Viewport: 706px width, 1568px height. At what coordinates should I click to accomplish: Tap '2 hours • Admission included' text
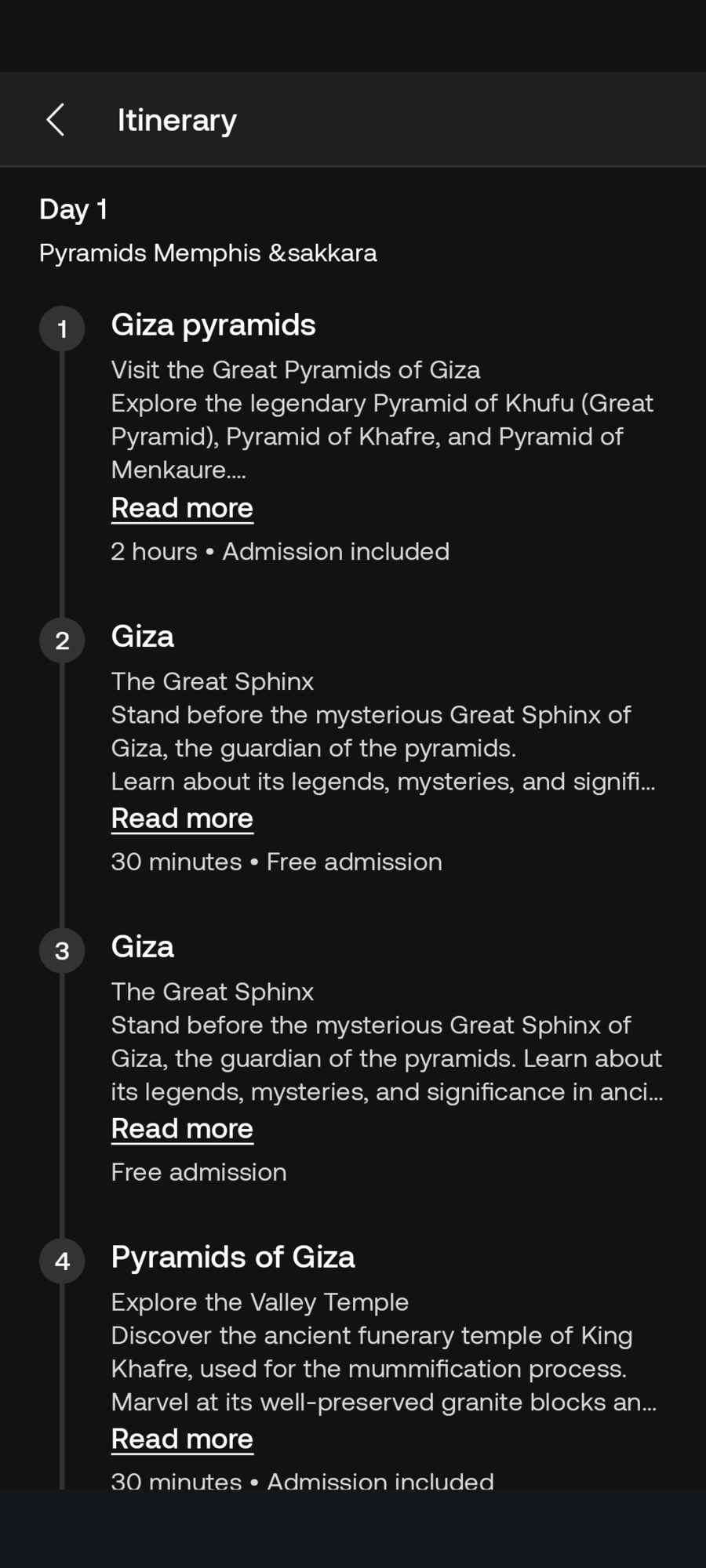(x=280, y=552)
